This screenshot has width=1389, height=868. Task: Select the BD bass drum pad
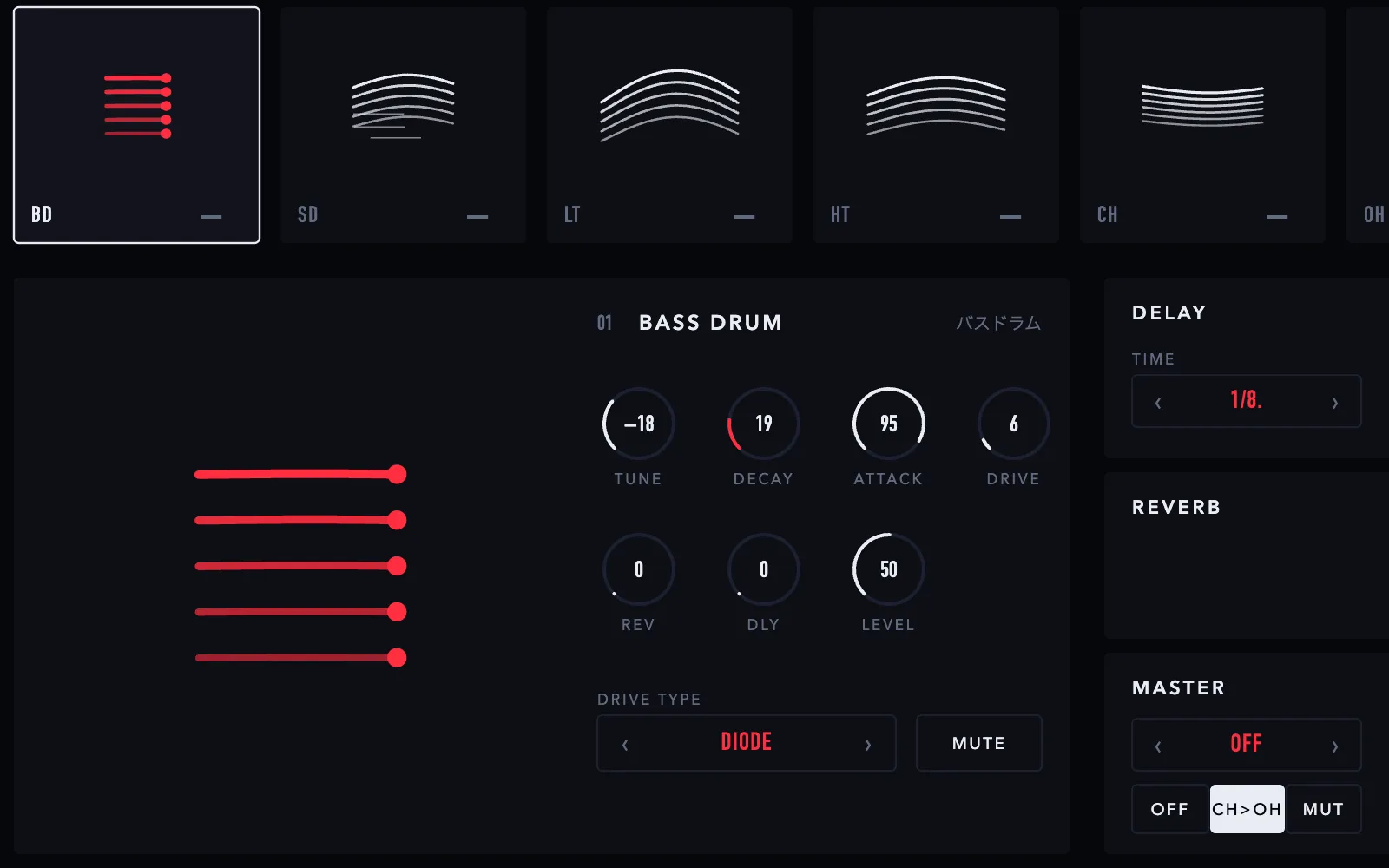(x=136, y=125)
